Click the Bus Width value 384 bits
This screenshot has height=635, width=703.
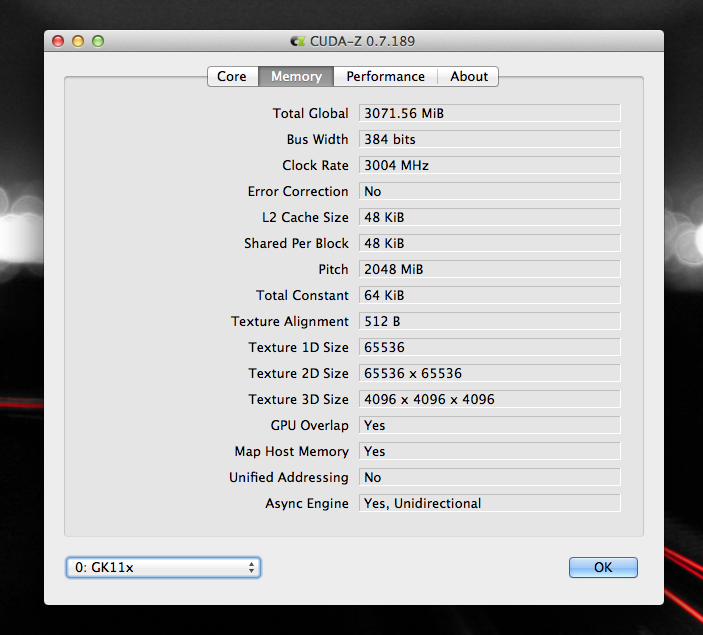490,139
